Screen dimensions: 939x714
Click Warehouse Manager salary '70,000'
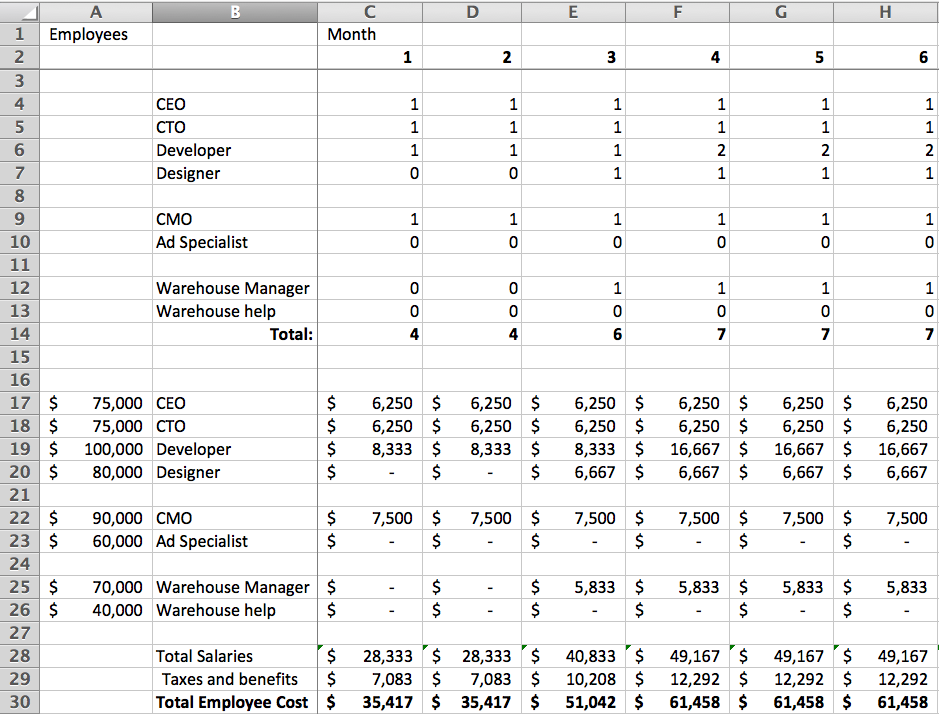click(96, 587)
